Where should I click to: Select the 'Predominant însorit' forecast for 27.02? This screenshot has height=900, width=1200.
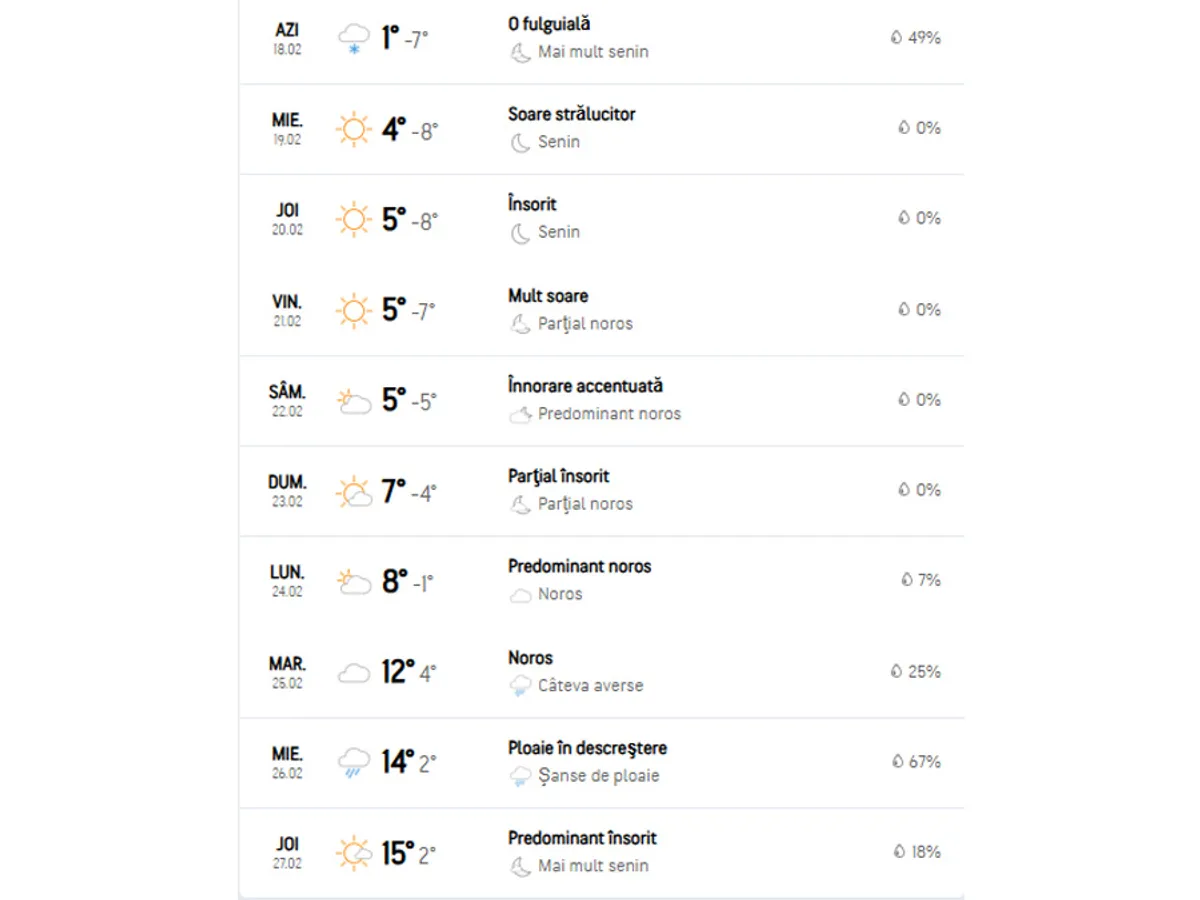(582, 838)
